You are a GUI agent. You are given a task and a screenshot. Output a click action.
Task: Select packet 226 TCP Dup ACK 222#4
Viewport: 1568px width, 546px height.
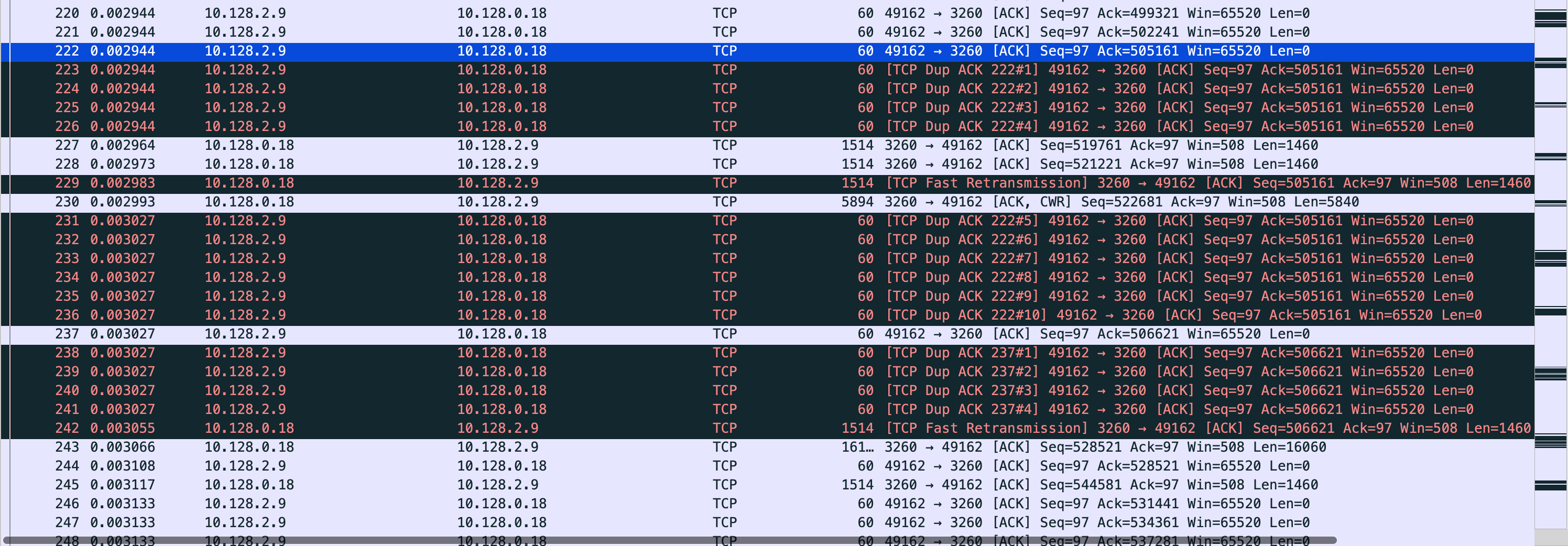pyautogui.click(x=767, y=127)
